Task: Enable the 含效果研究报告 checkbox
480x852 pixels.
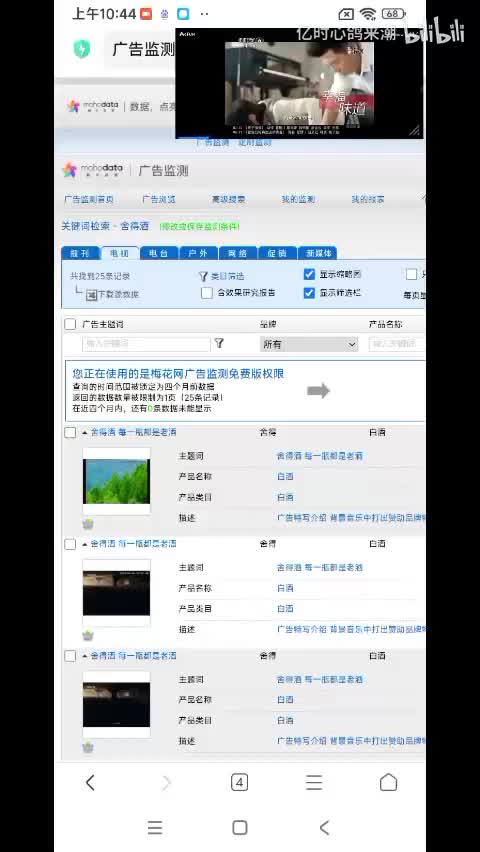Action: click(x=207, y=293)
